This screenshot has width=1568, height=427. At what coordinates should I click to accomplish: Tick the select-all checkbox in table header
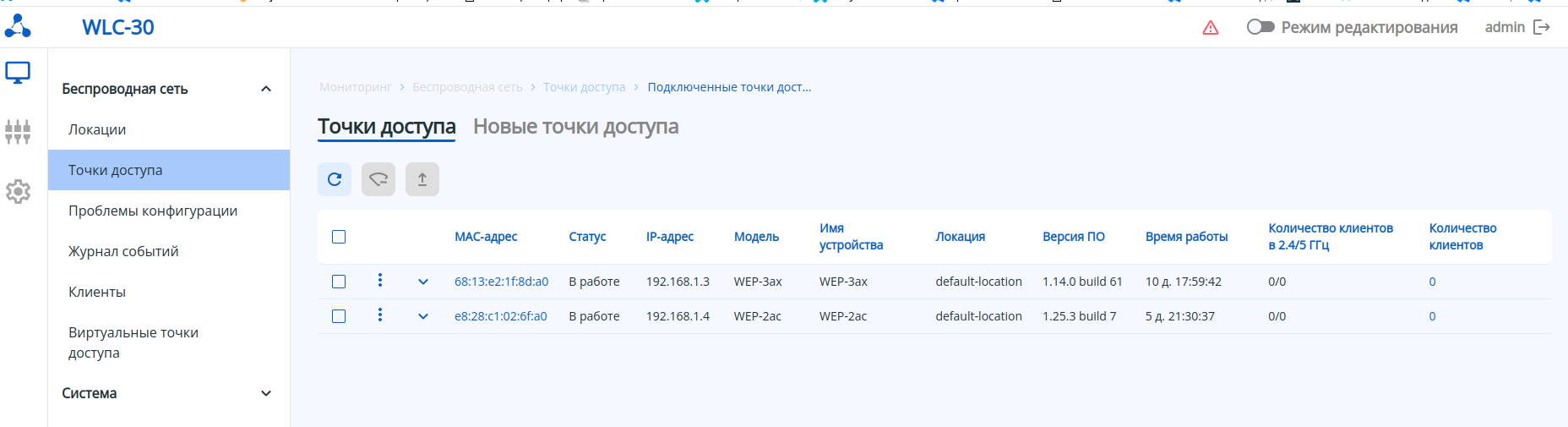[339, 237]
